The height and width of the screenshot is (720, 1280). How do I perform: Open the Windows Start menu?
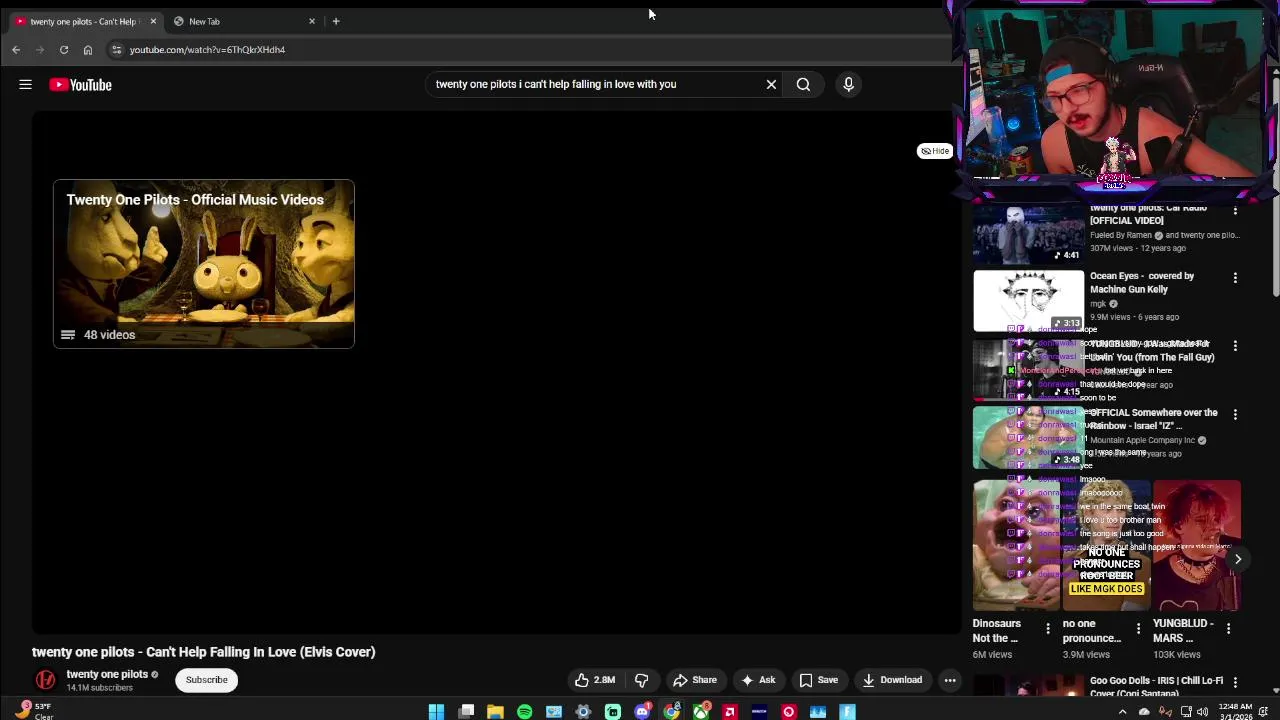(x=437, y=712)
